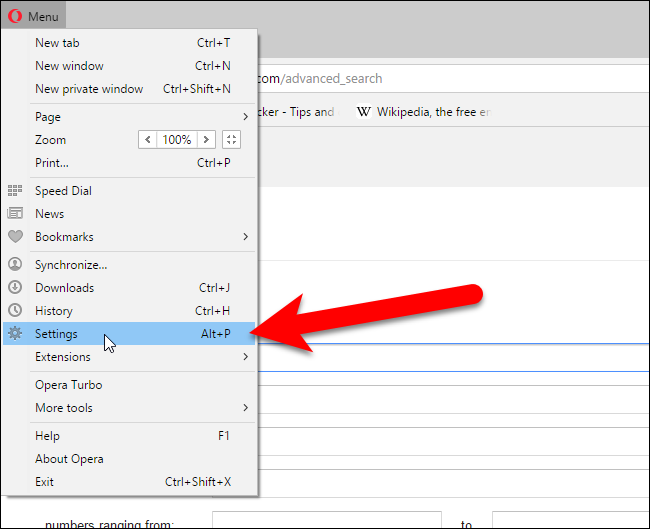The image size is (650, 529).
Task: Click the Settings gear icon
Action: [15, 333]
